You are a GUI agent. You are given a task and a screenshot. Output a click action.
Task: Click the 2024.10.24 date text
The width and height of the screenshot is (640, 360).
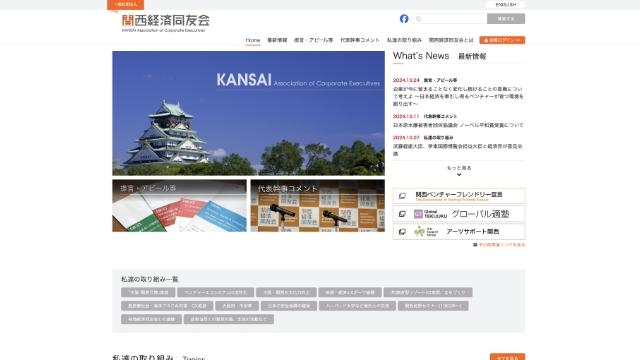(x=406, y=80)
